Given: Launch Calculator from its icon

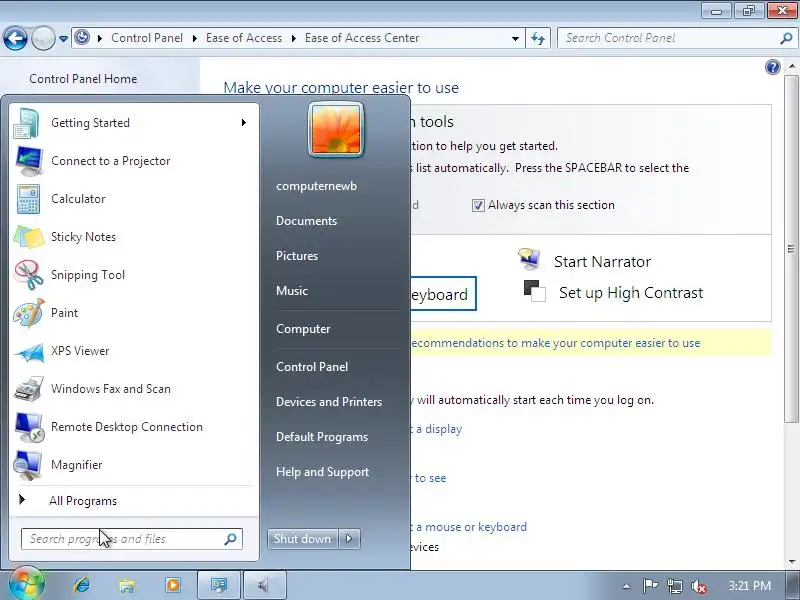Looking at the screenshot, I should point(28,199).
